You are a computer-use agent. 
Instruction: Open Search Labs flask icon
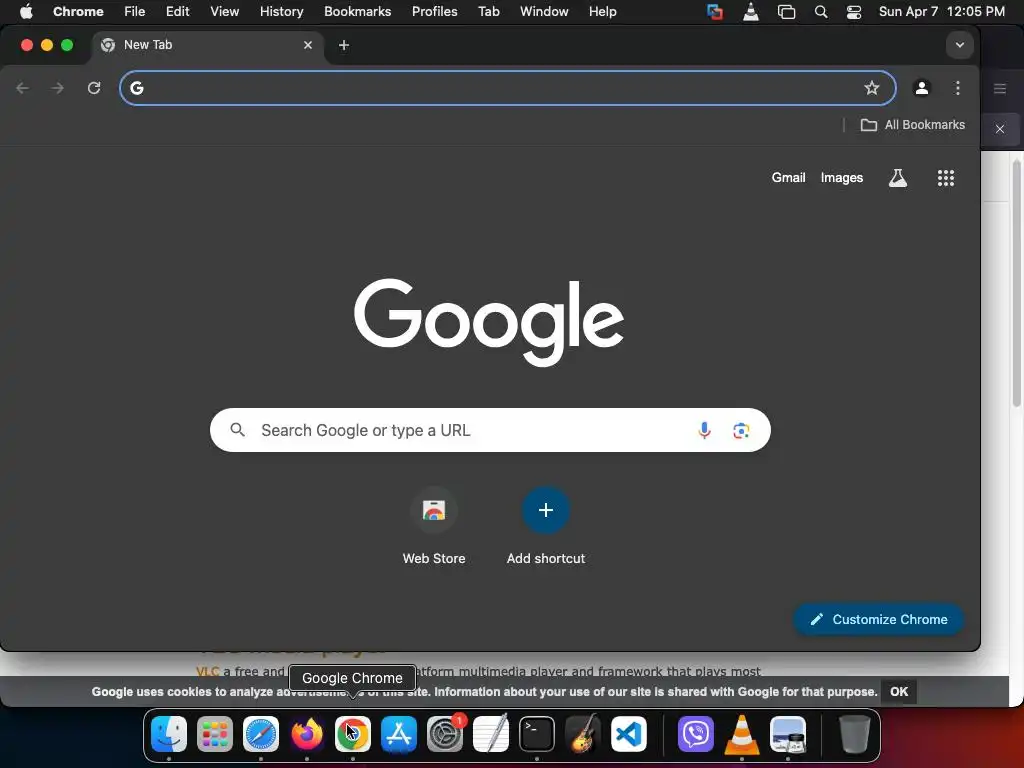[898, 178]
